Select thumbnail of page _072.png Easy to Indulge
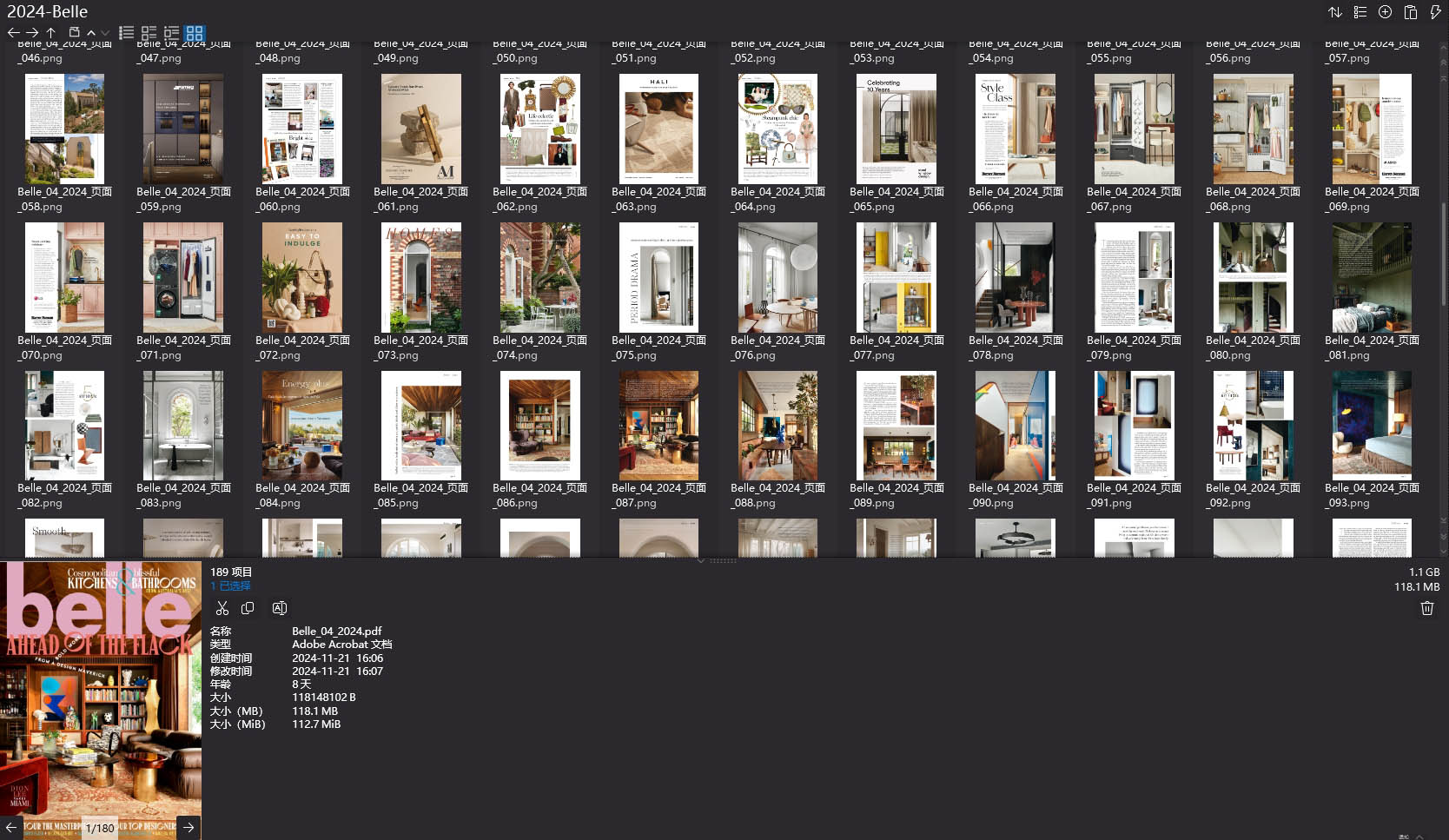The image size is (1449, 840). coord(302,277)
